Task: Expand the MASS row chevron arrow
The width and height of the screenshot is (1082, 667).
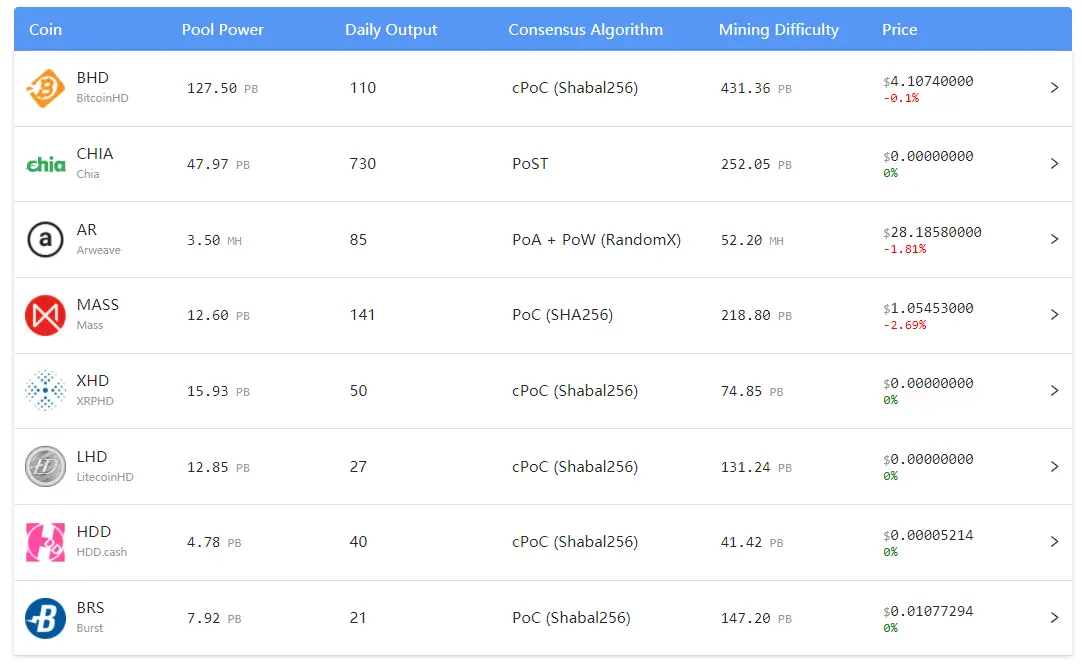Action: click(1054, 315)
